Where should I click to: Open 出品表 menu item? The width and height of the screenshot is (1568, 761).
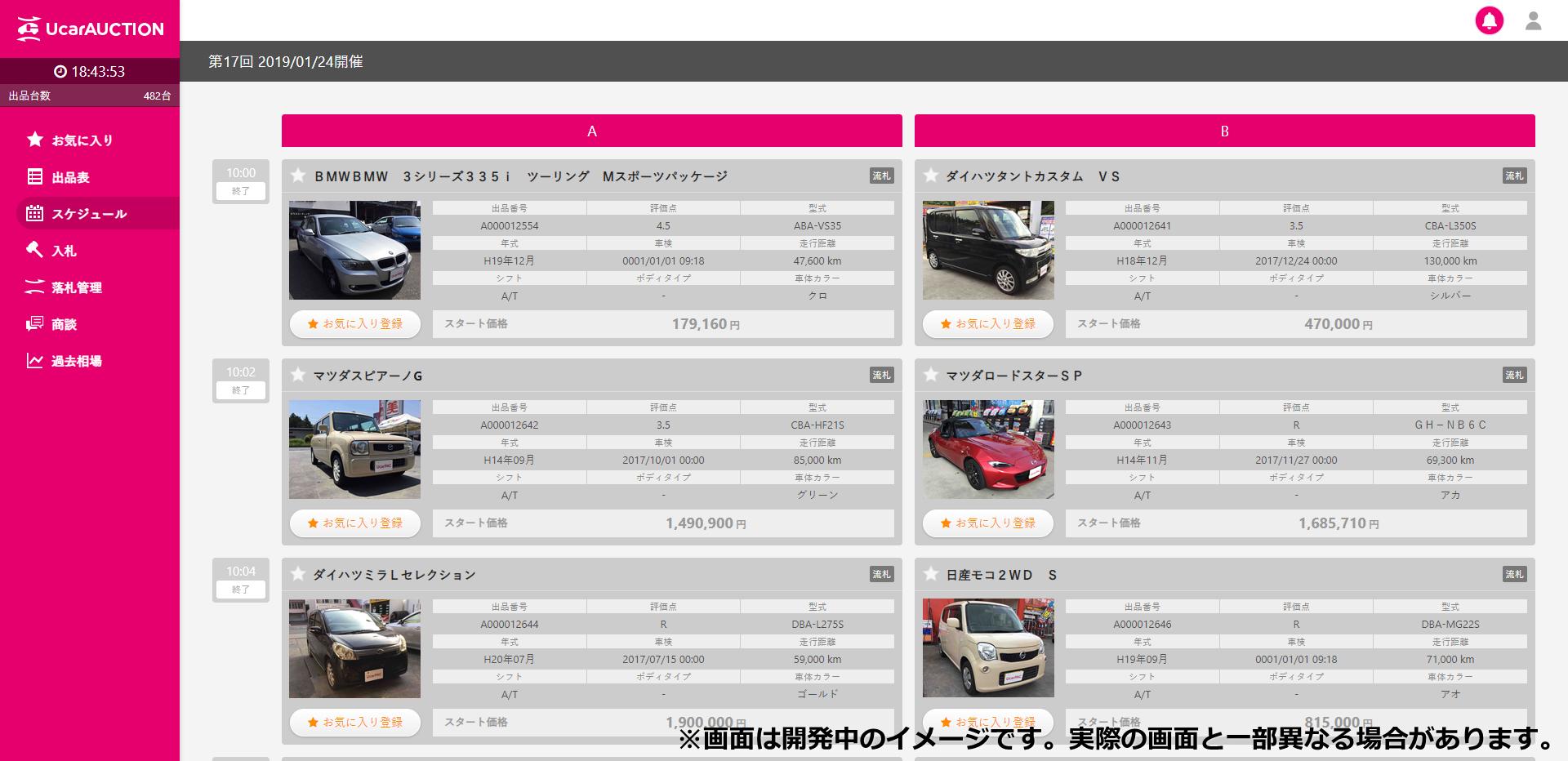pos(98,176)
